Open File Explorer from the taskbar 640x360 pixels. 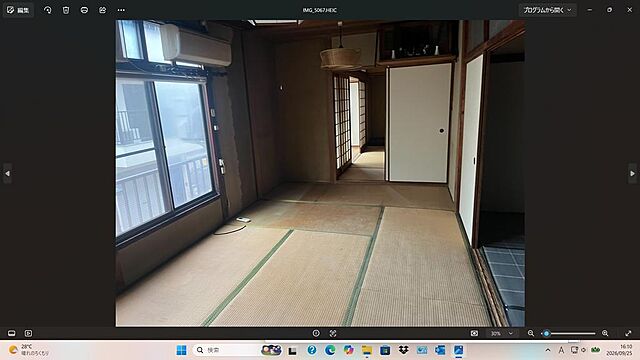(x=367, y=350)
